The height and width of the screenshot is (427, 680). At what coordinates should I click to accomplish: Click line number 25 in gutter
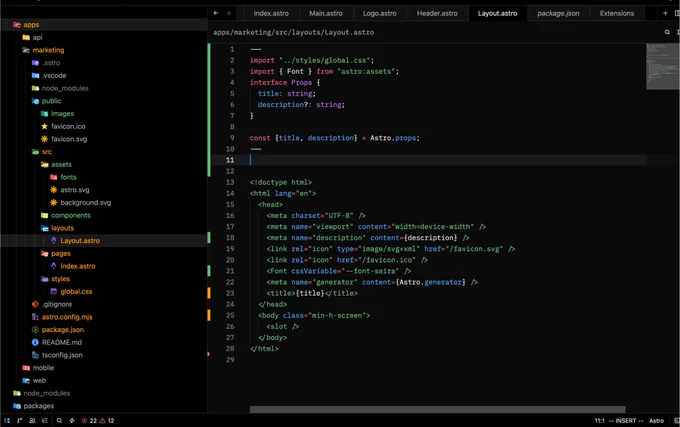pyautogui.click(x=230, y=315)
